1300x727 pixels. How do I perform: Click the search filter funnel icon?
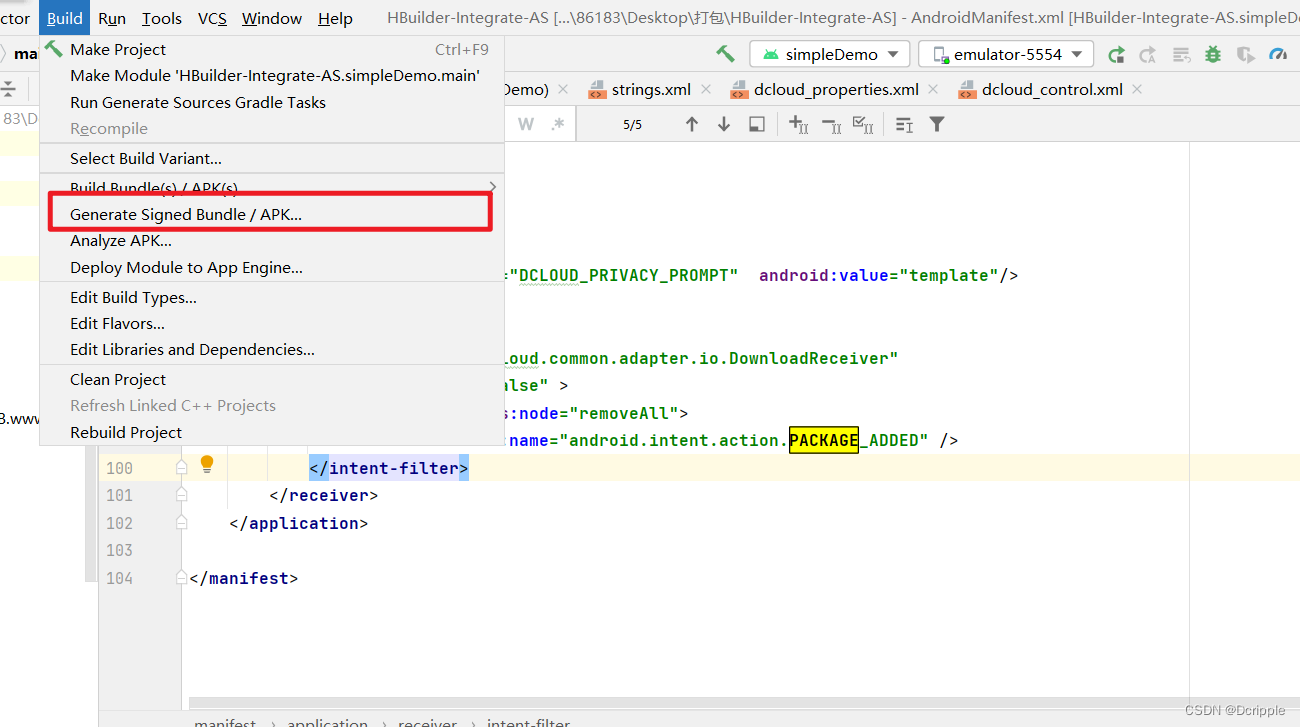[x=937, y=124]
